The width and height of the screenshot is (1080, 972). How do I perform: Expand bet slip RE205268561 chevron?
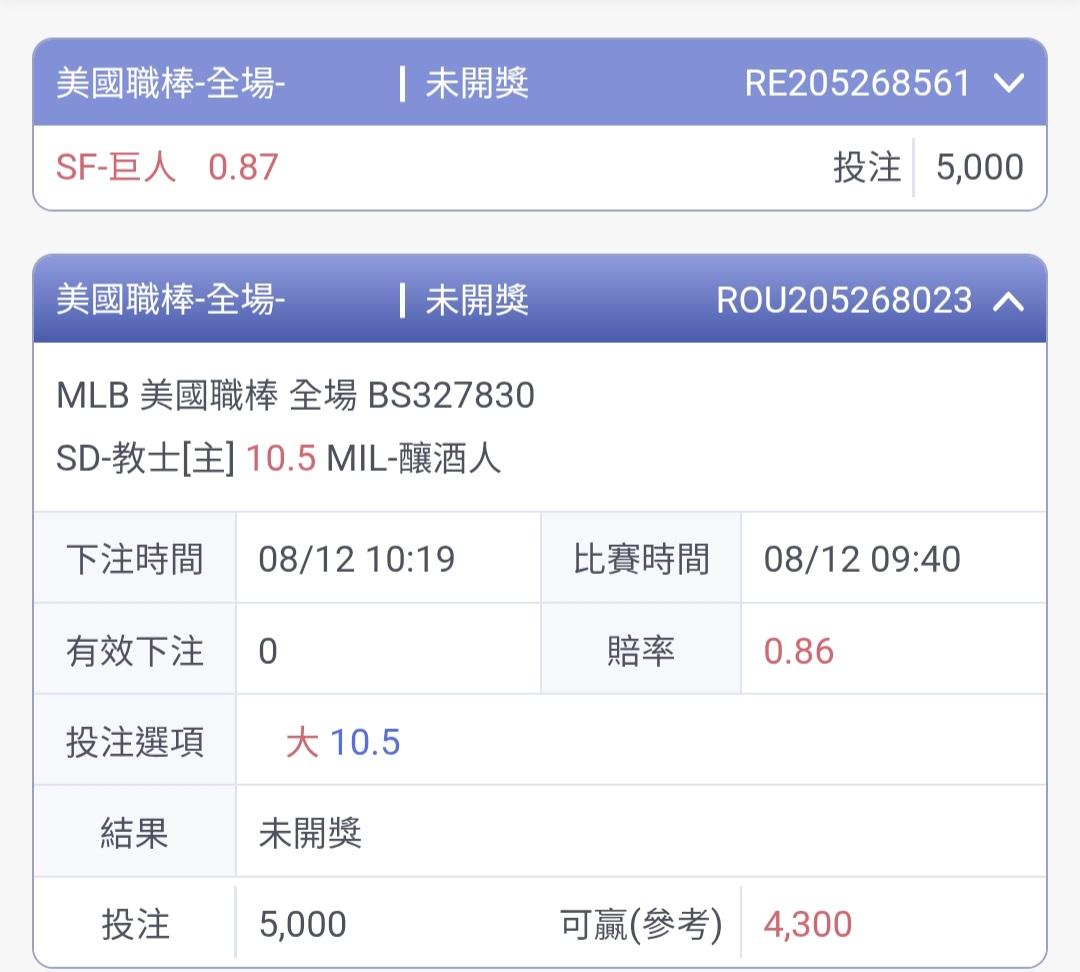[x=1009, y=83]
